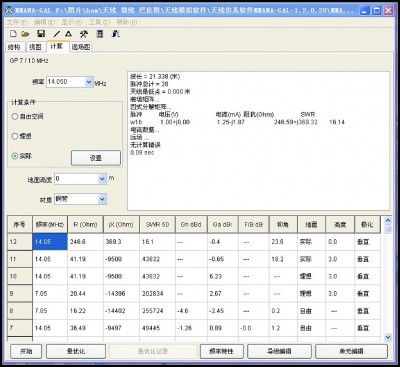This screenshot has height=367, width=400.
Task: Open the frequency 14.050 MHz dropdown
Action: (89, 82)
